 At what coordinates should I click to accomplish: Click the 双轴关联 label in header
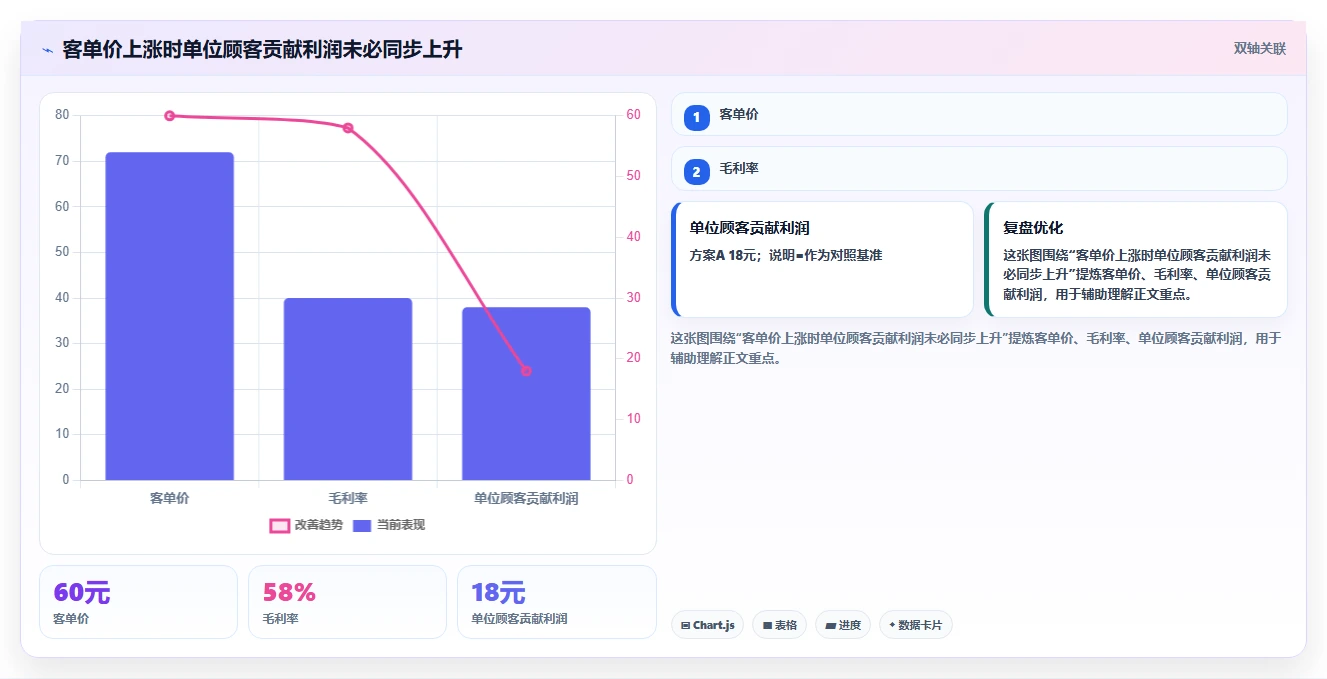click(1259, 48)
